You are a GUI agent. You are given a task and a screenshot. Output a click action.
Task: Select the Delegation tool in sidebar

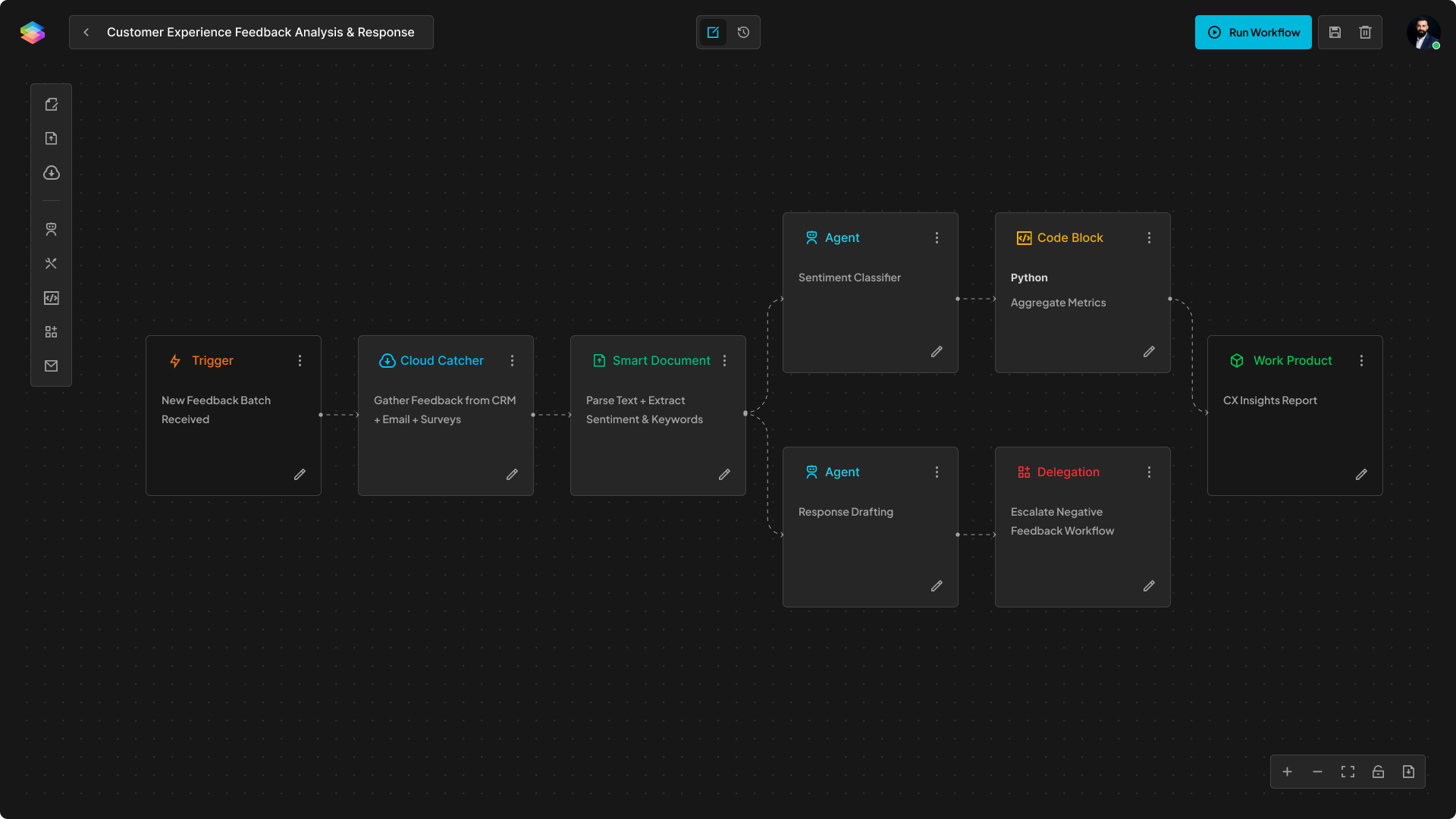(x=51, y=332)
